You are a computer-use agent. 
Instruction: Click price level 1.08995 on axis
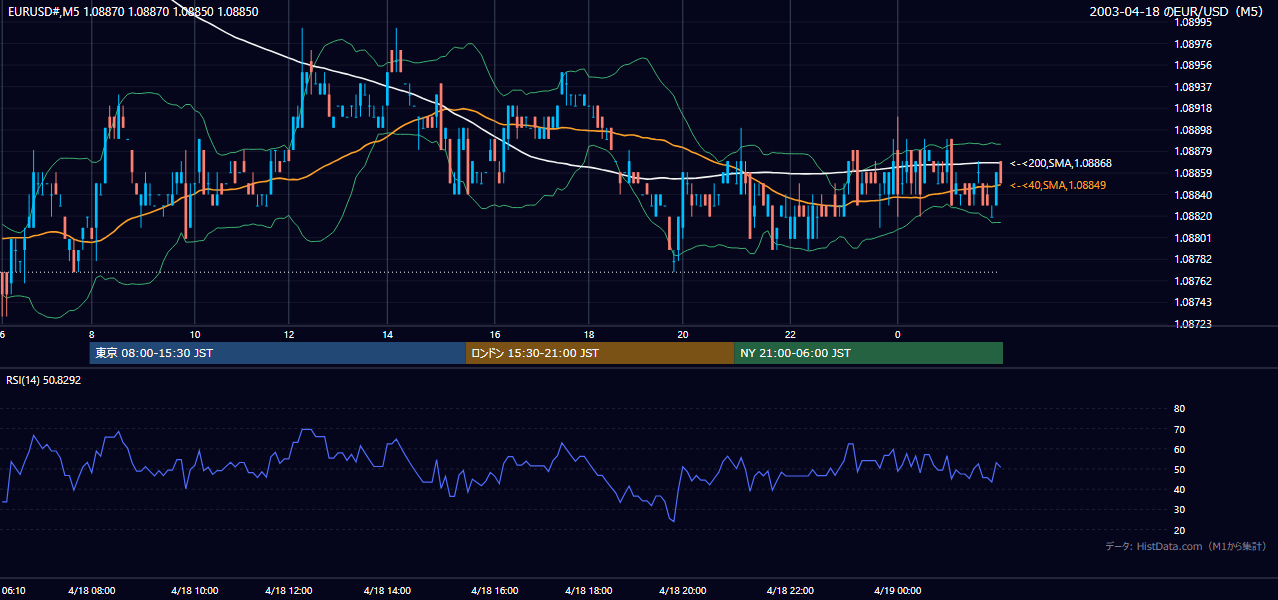click(1192, 23)
